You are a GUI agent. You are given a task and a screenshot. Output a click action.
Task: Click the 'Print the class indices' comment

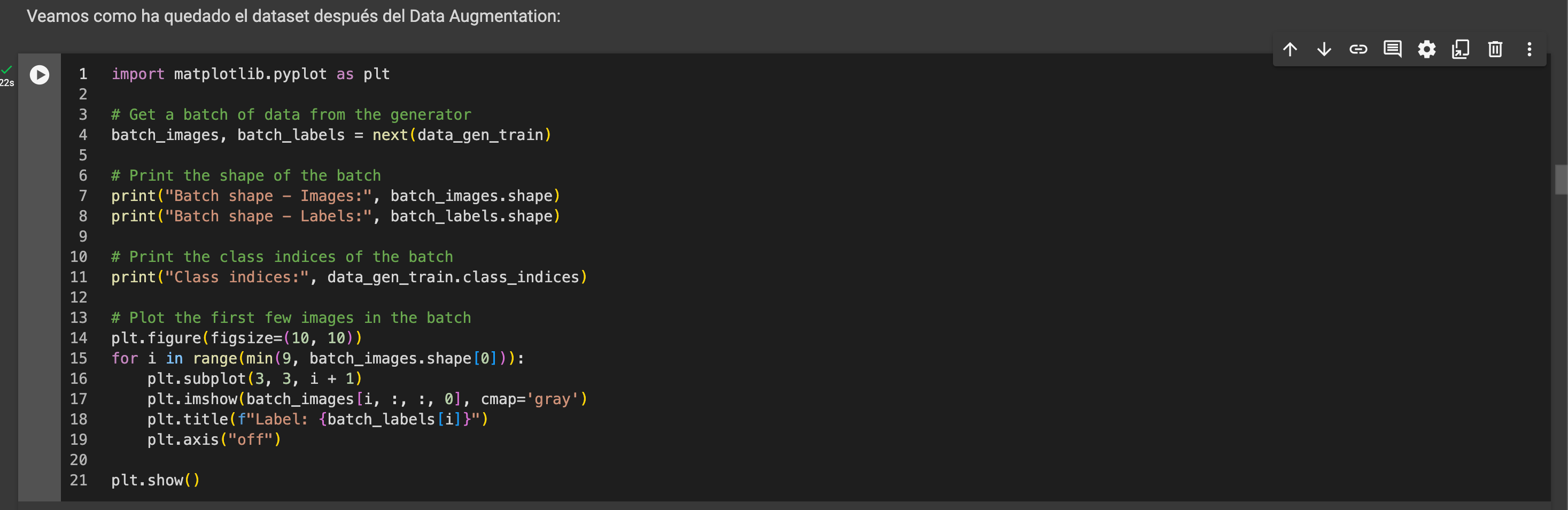point(282,257)
